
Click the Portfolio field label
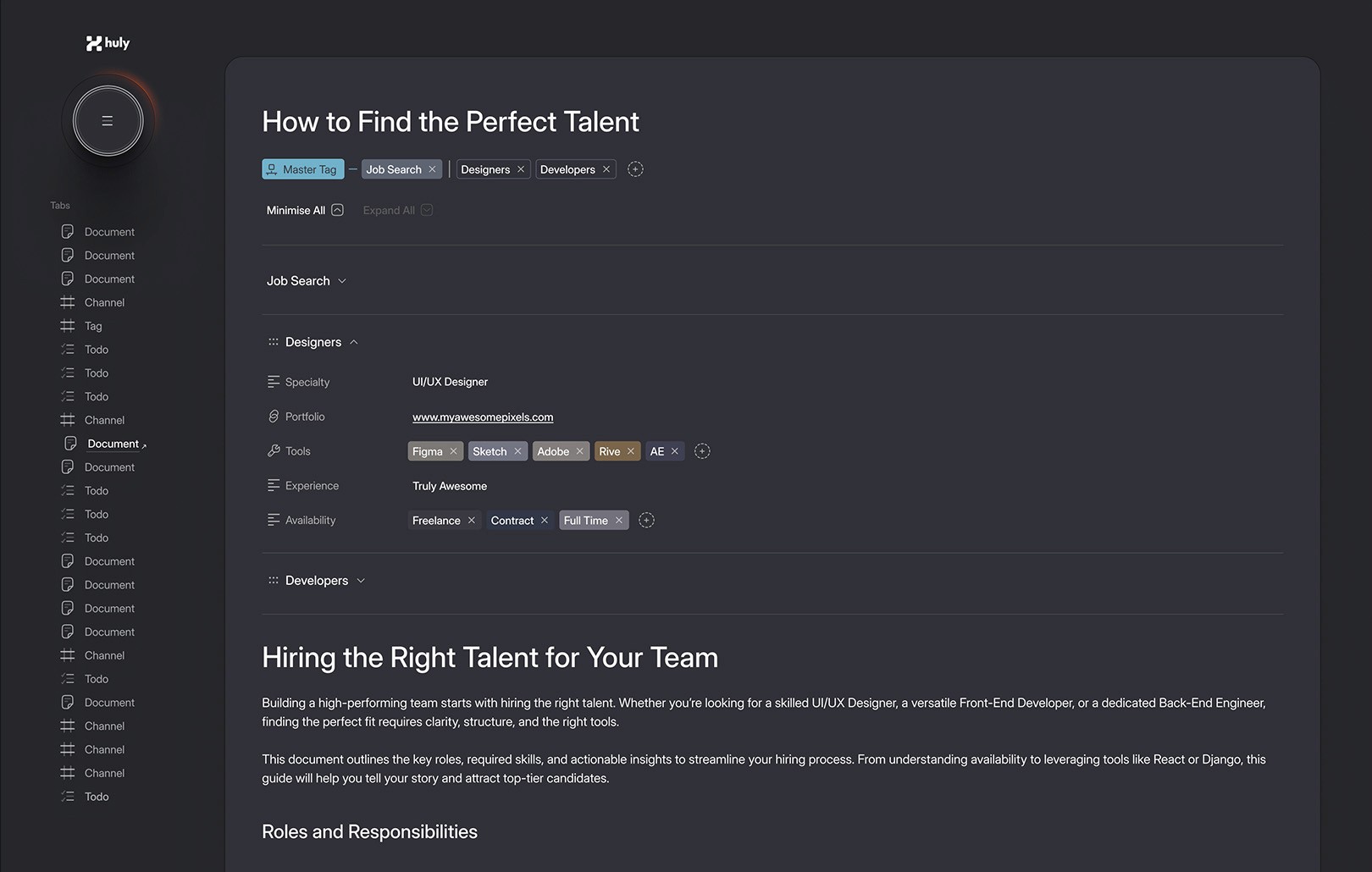305,417
